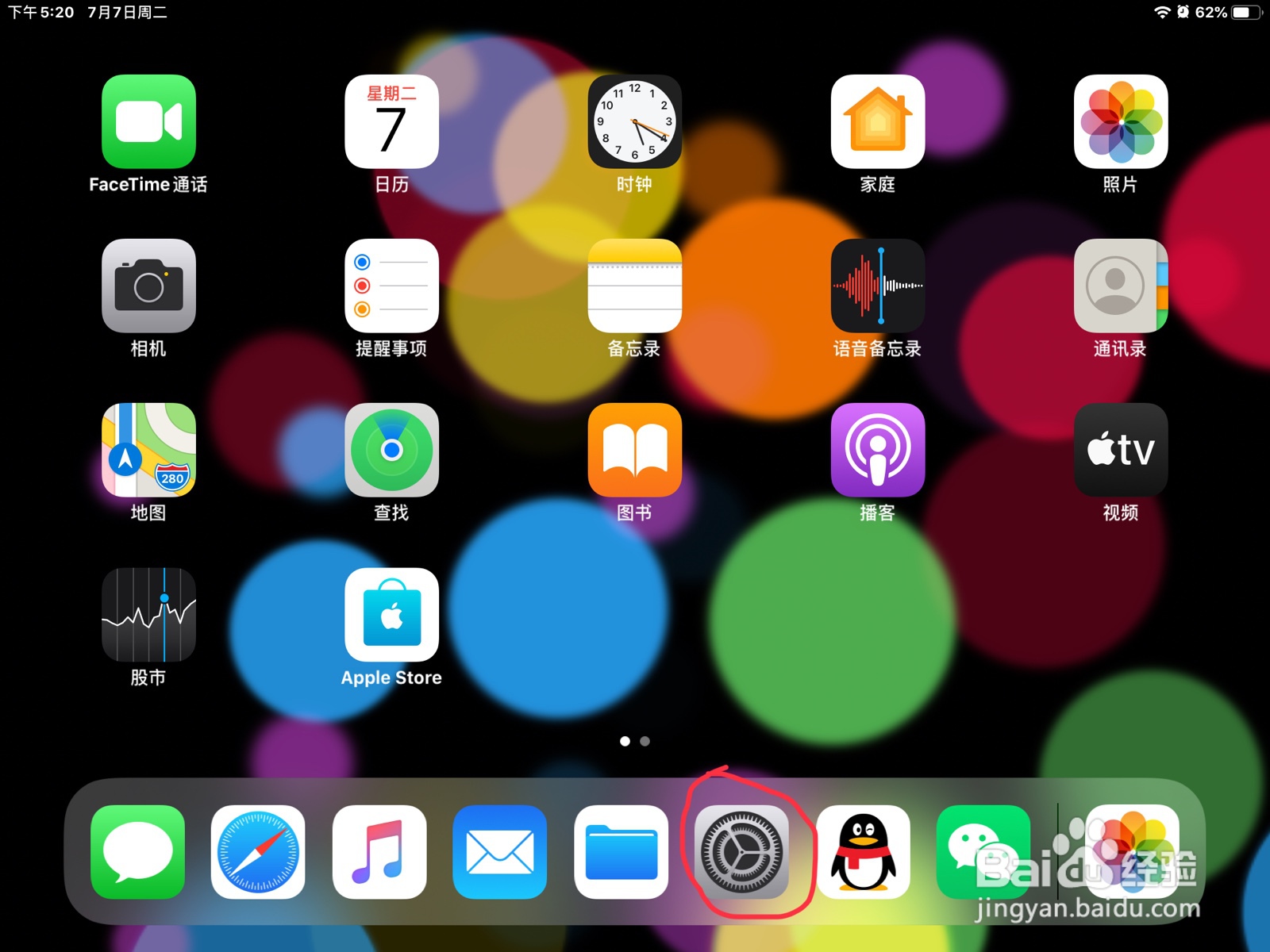Open the 备忘录 Notes app
The width and height of the screenshot is (1270, 952).
click(x=635, y=287)
